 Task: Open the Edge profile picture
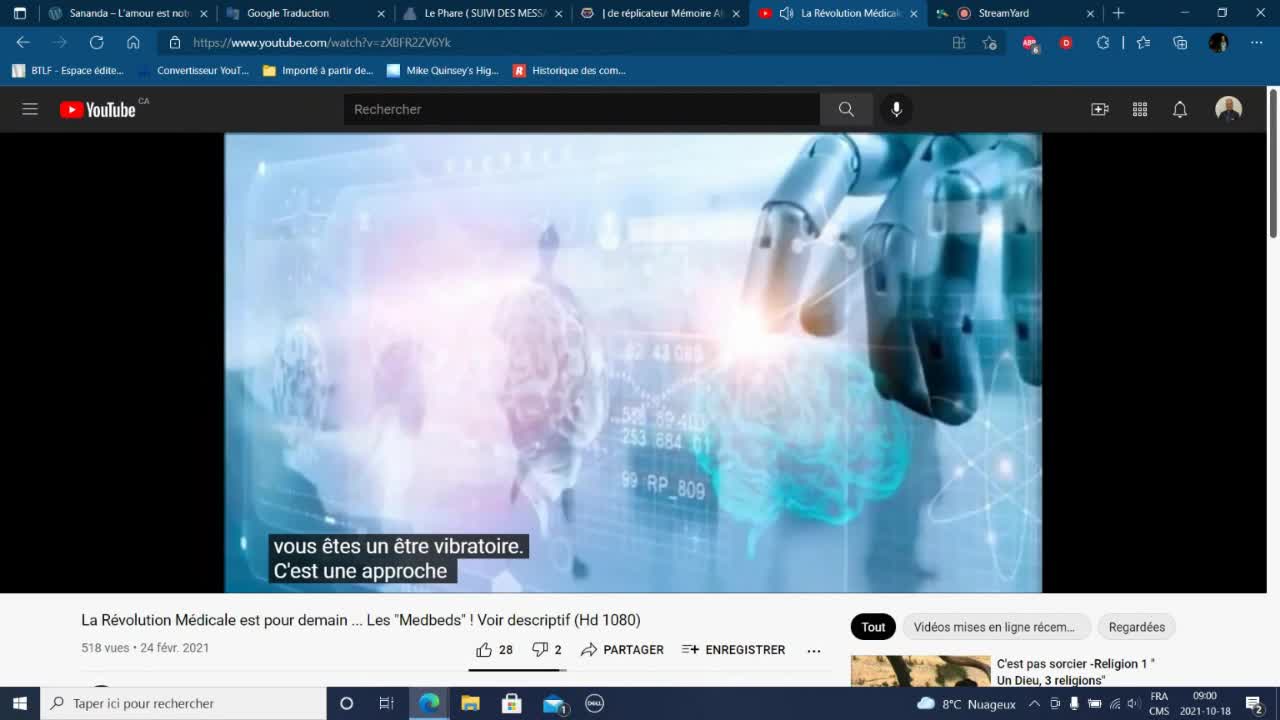point(1218,43)
